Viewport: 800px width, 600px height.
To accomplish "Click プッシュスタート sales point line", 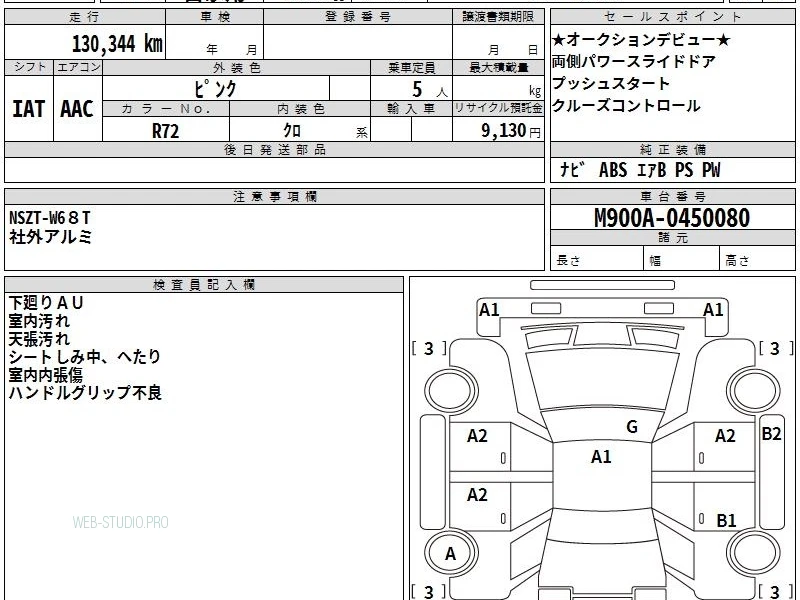I will 610,83.
